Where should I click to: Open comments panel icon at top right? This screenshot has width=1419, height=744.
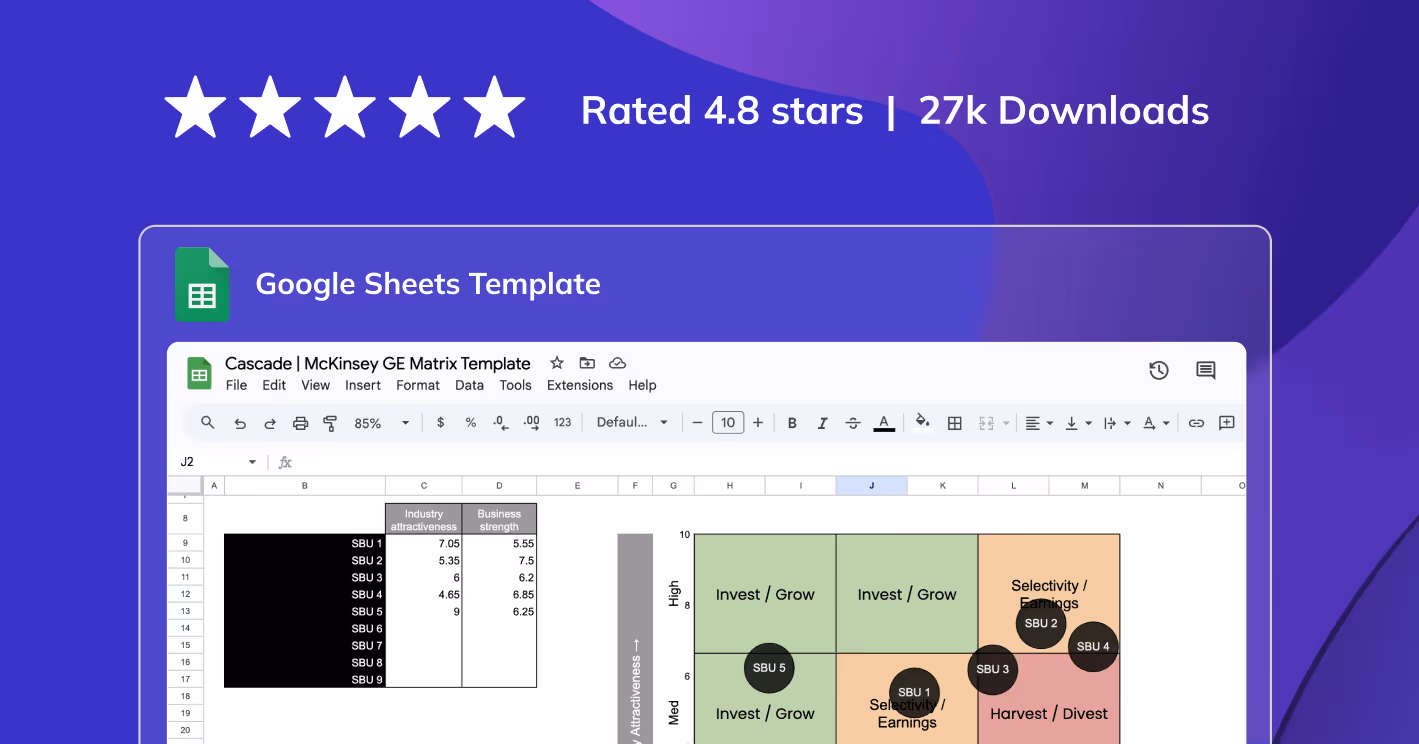click(1206, 371)
